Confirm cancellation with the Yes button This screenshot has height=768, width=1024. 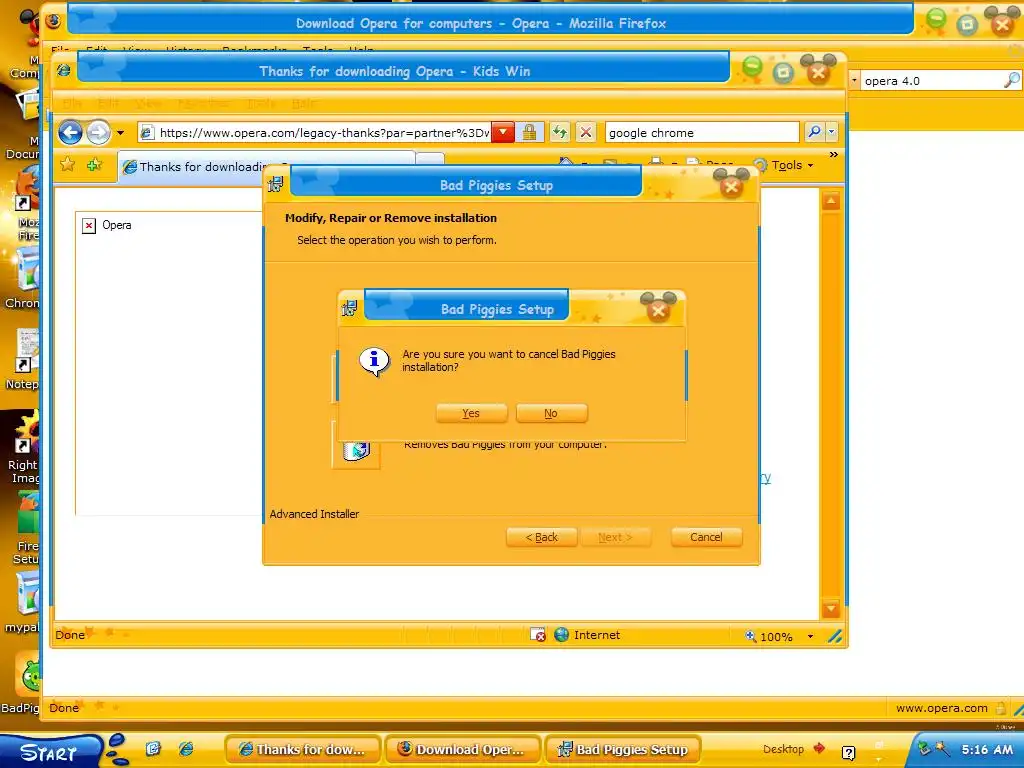(x=471, y=413)
